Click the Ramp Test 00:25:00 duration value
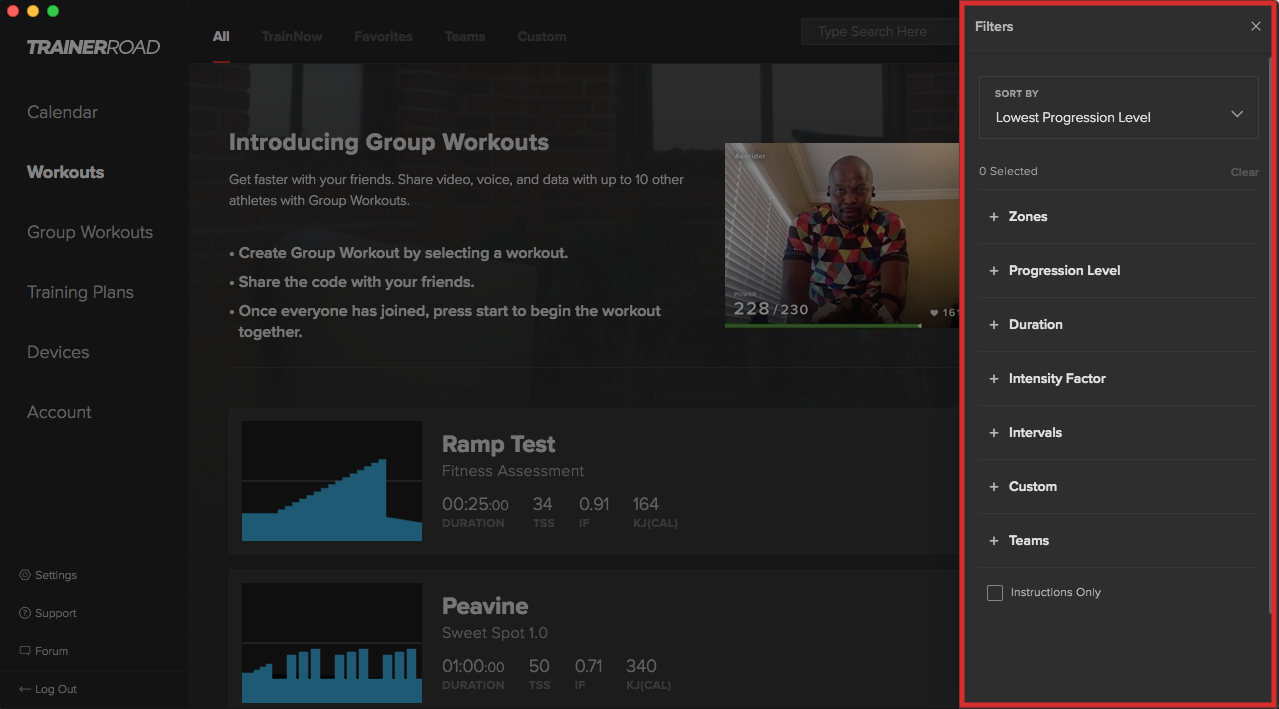Viewport: 1279px width, 709px height. click(x=475, y=504)
